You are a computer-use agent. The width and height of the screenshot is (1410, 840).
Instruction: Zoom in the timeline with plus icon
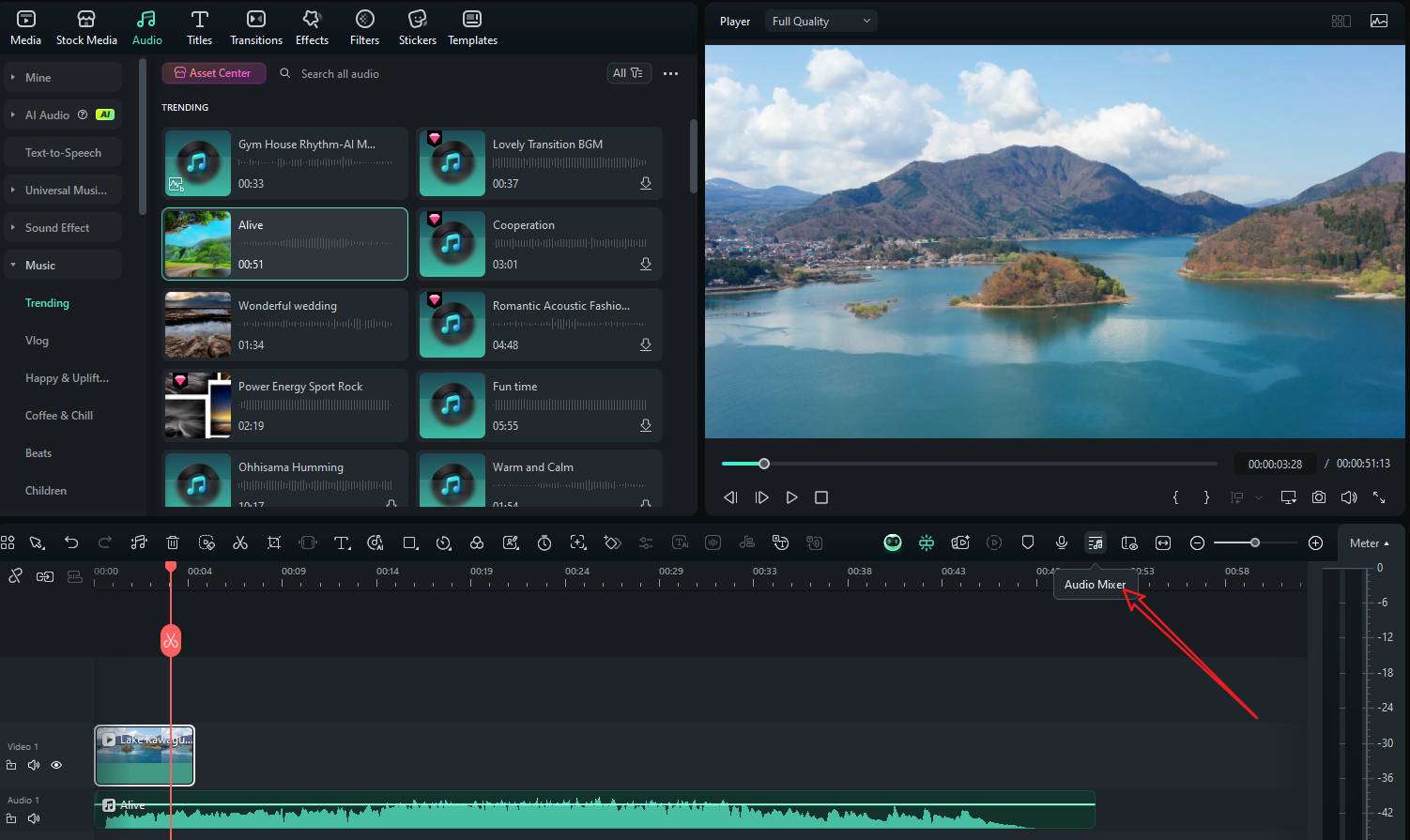pos(1316,542)
